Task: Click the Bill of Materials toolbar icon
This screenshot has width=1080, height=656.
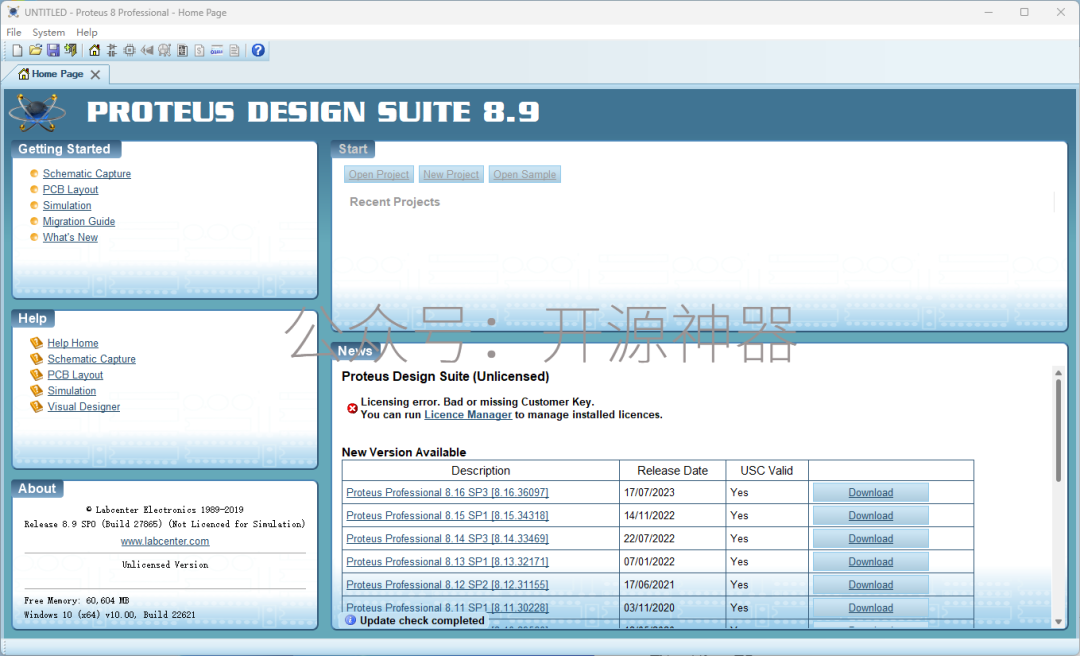Action: (x=200, y=50)
